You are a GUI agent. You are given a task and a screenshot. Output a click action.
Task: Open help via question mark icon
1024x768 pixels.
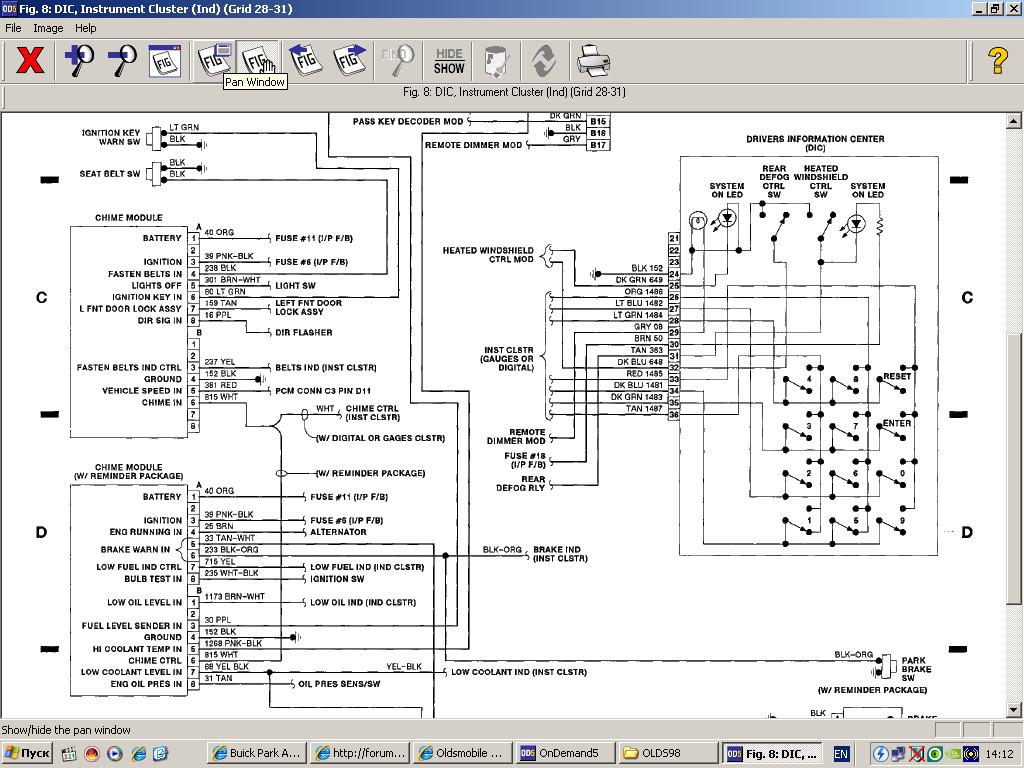click(x=997, y=61)
